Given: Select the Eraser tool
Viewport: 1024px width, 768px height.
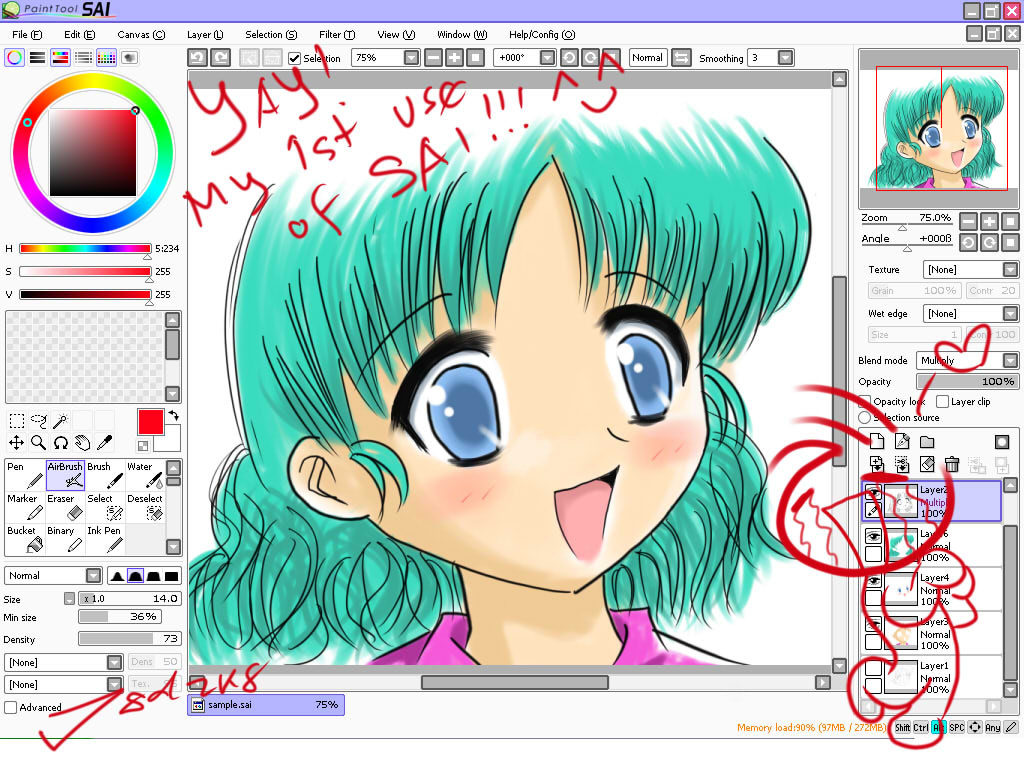Looking at the screenshot, I should 65,507.
